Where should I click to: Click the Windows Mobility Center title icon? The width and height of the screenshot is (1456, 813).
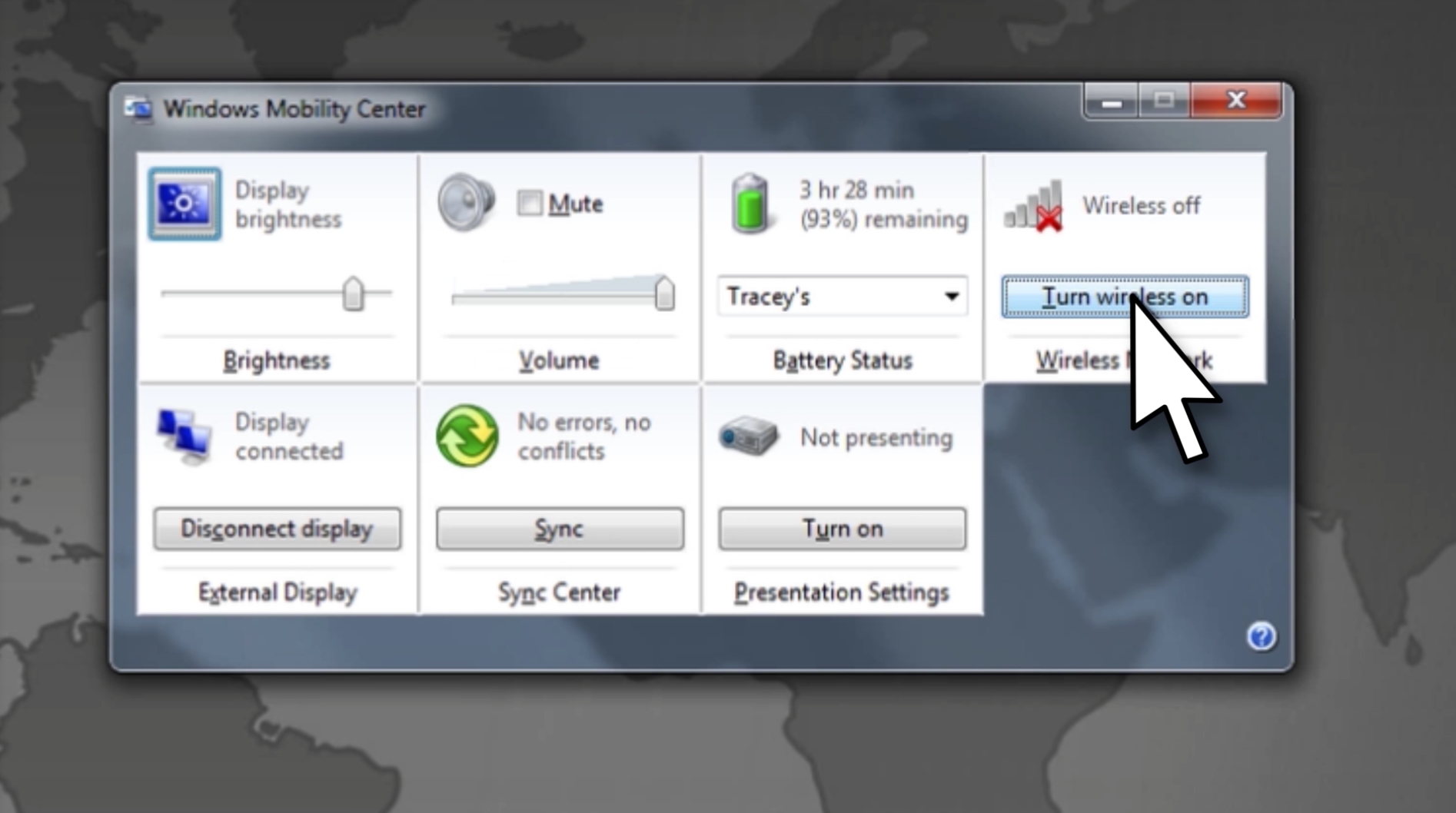pos(138,109)
